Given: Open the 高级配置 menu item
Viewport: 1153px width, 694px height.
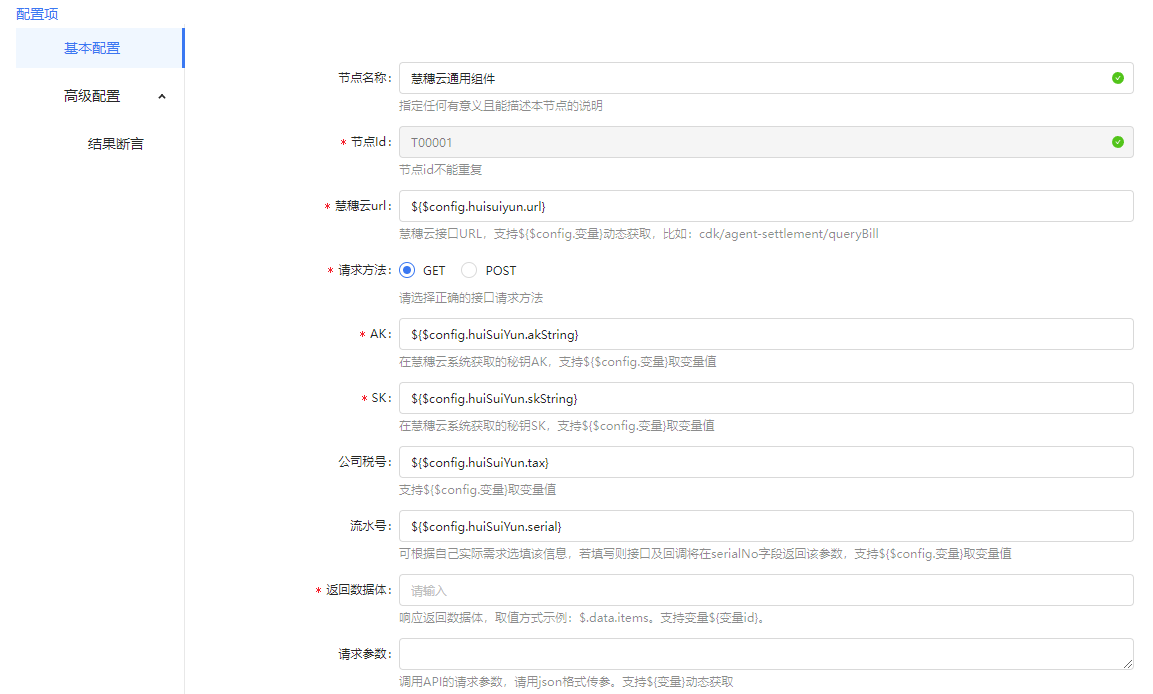Looking at the screenshot, I should point(92,96).
